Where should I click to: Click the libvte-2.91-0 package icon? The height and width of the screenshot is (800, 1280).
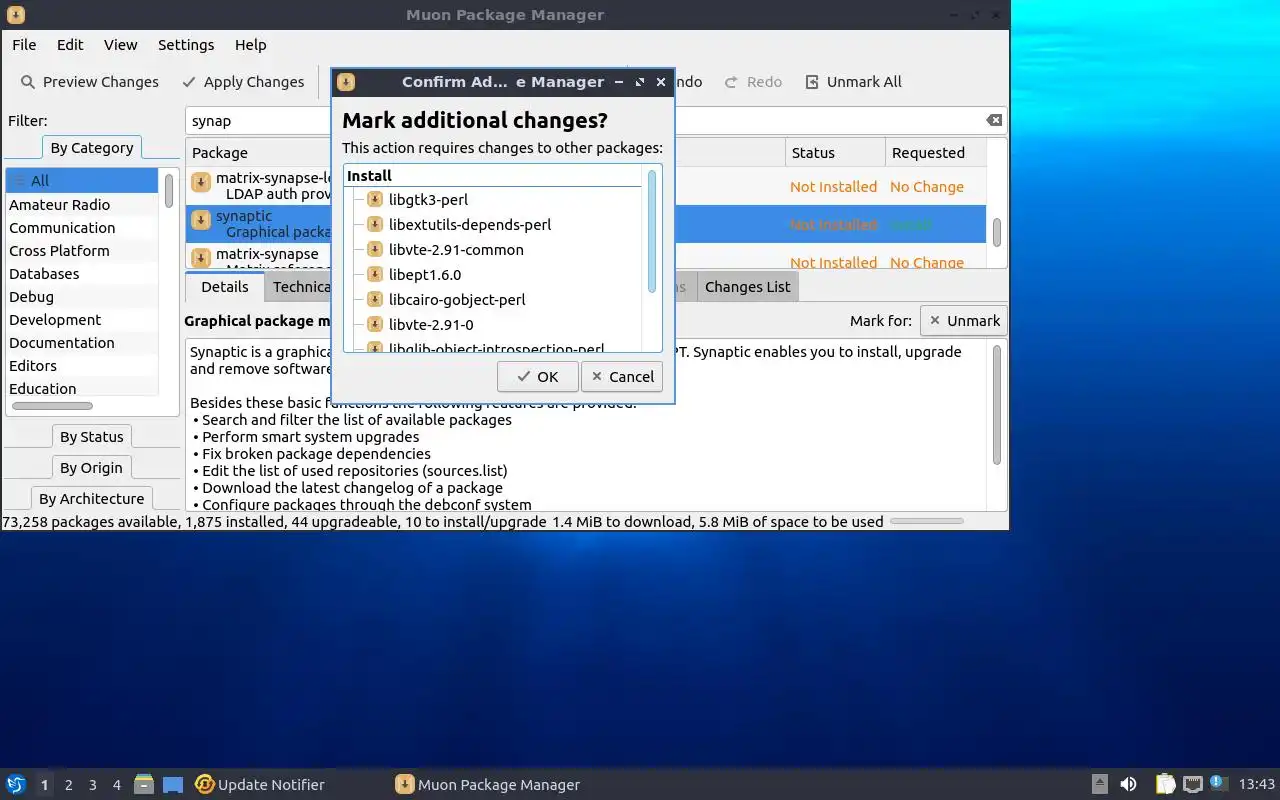coord(375,324)
